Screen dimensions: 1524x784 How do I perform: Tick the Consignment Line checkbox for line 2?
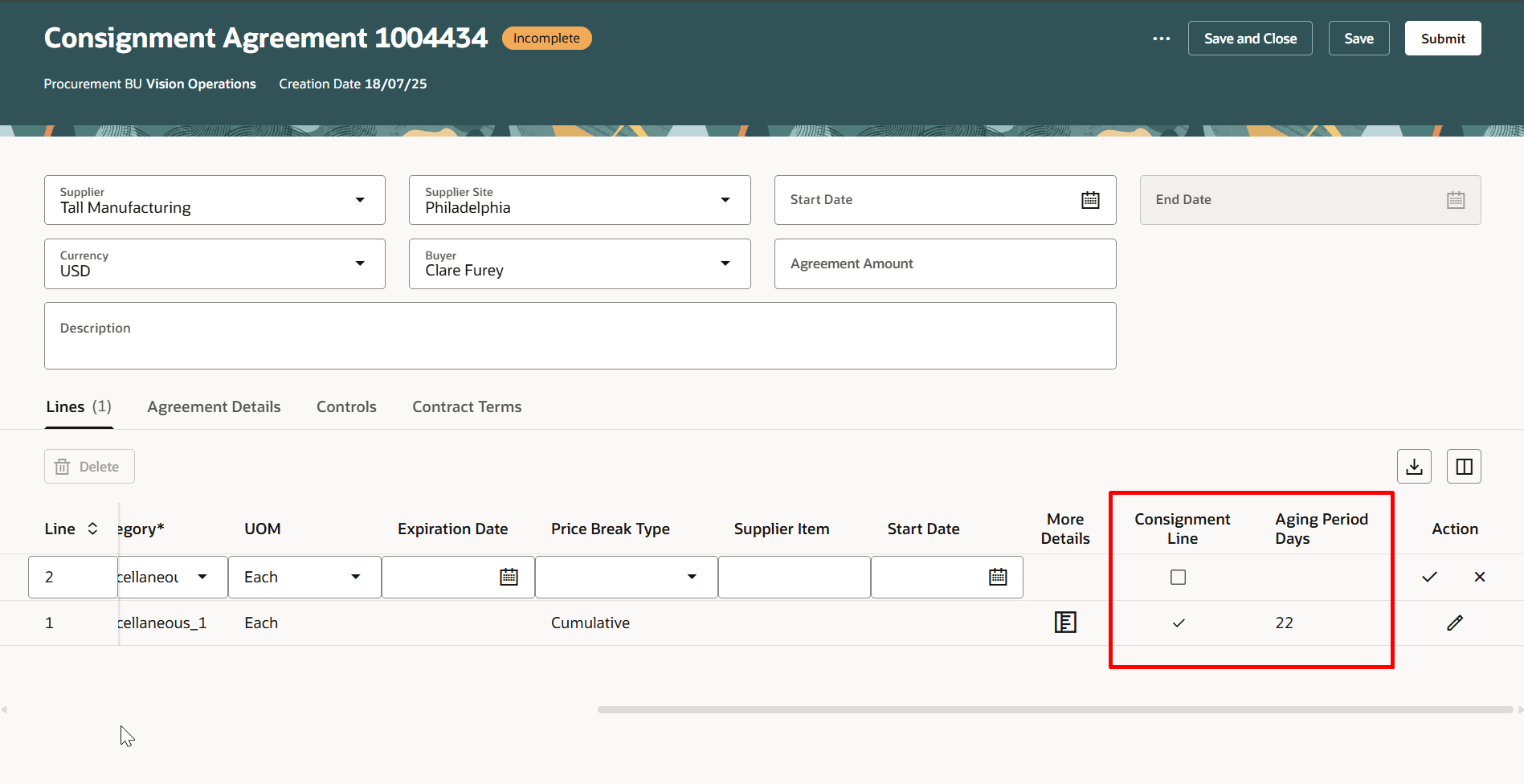1178,577
